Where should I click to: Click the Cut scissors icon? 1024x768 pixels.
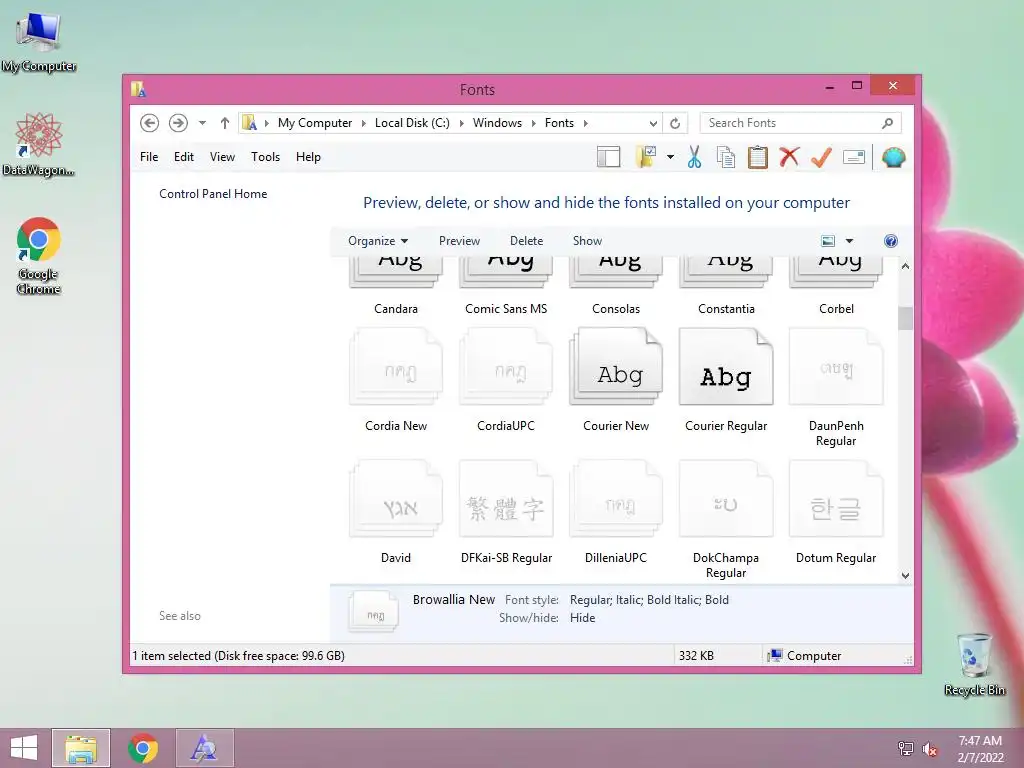point(694,157)
